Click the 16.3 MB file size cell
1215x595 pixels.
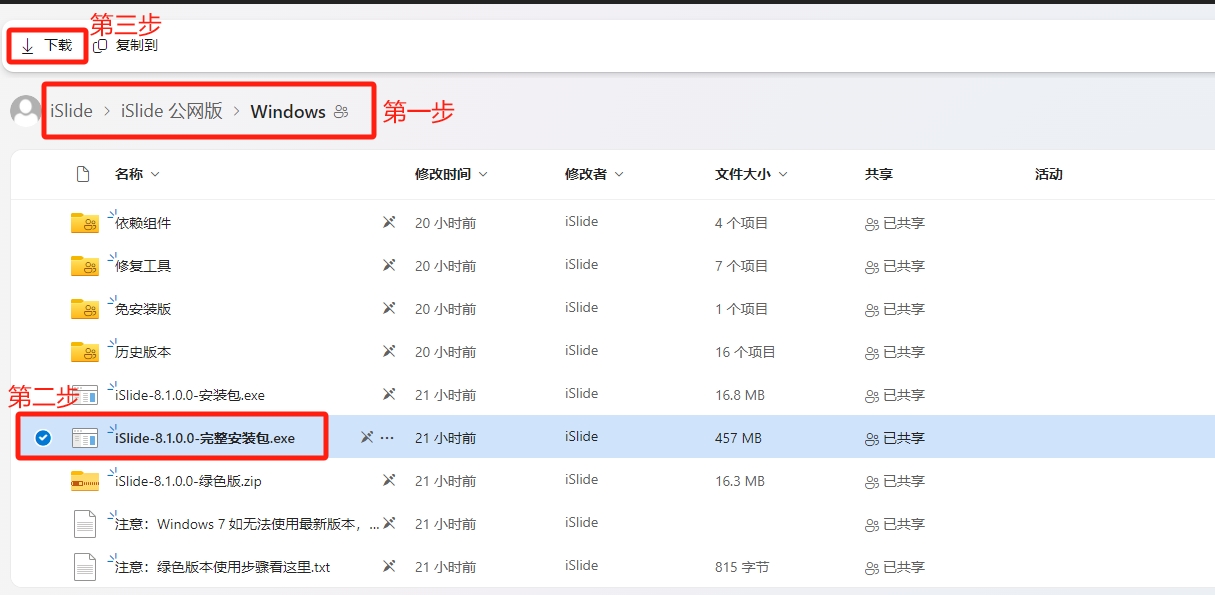point(740,481)
